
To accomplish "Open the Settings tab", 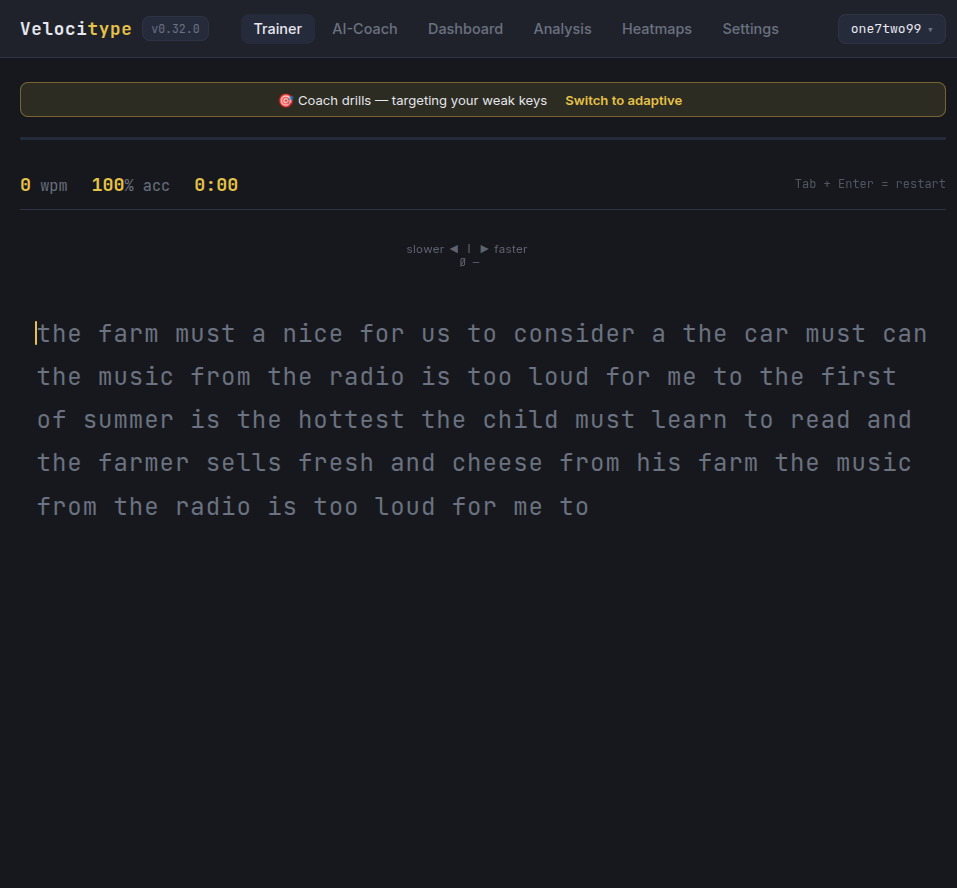I will pyautogui.click(x=750, y=29).
